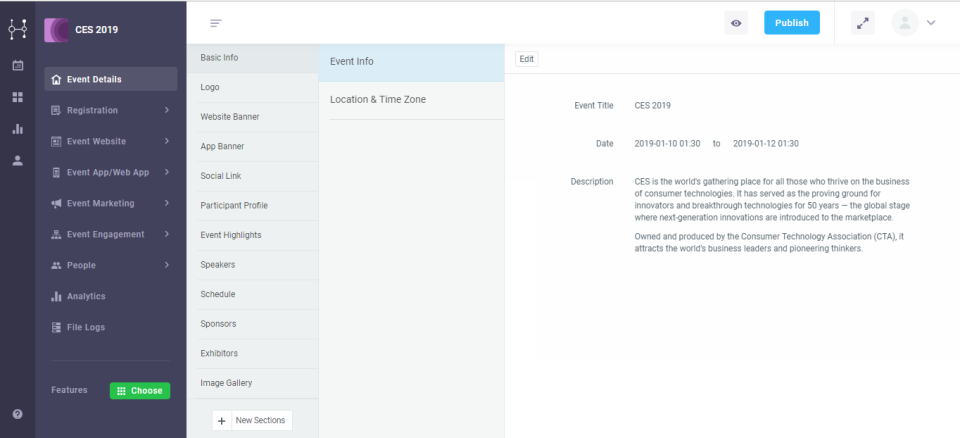This screenshot has height=438, width=960.
Task: Click the CES 2019 purple event logo
Action: pos(56,30)
